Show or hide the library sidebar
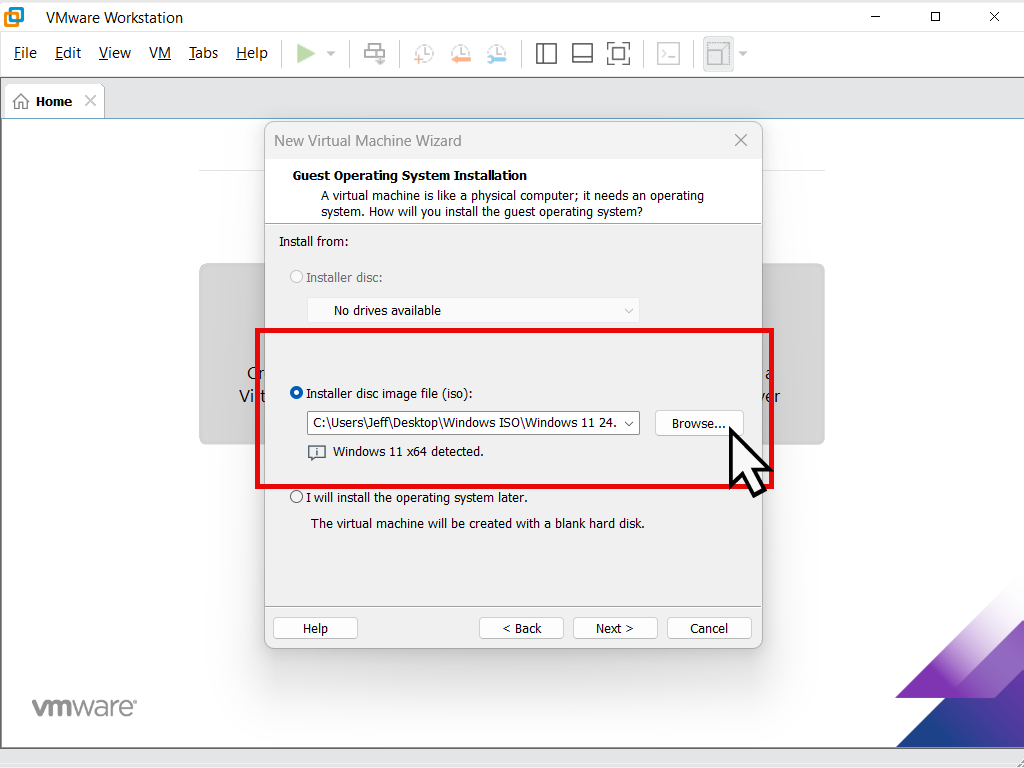The height and width of the screenshot is (768, 1024). 546,53
